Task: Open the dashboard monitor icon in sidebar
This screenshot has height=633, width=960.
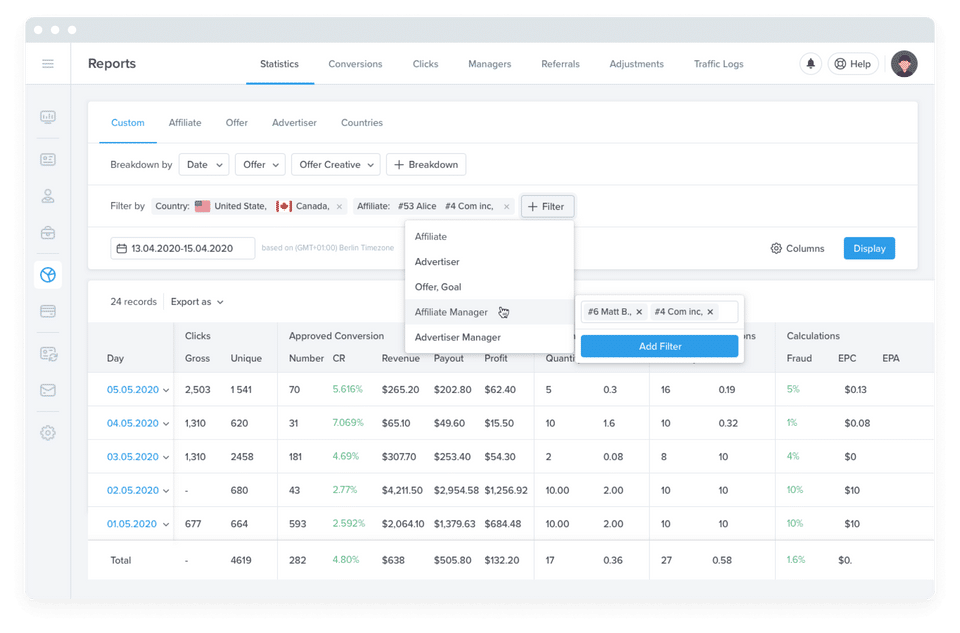Action: click(x=48, y=117)
